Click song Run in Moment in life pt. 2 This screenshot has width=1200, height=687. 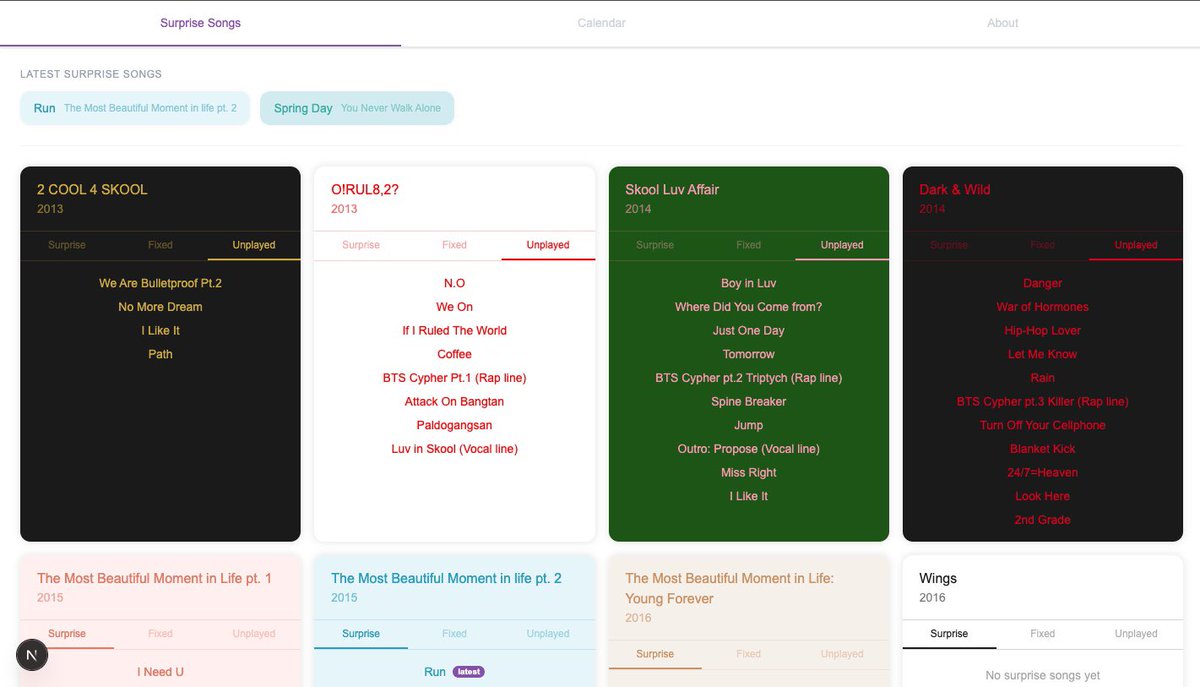[435, 672]
